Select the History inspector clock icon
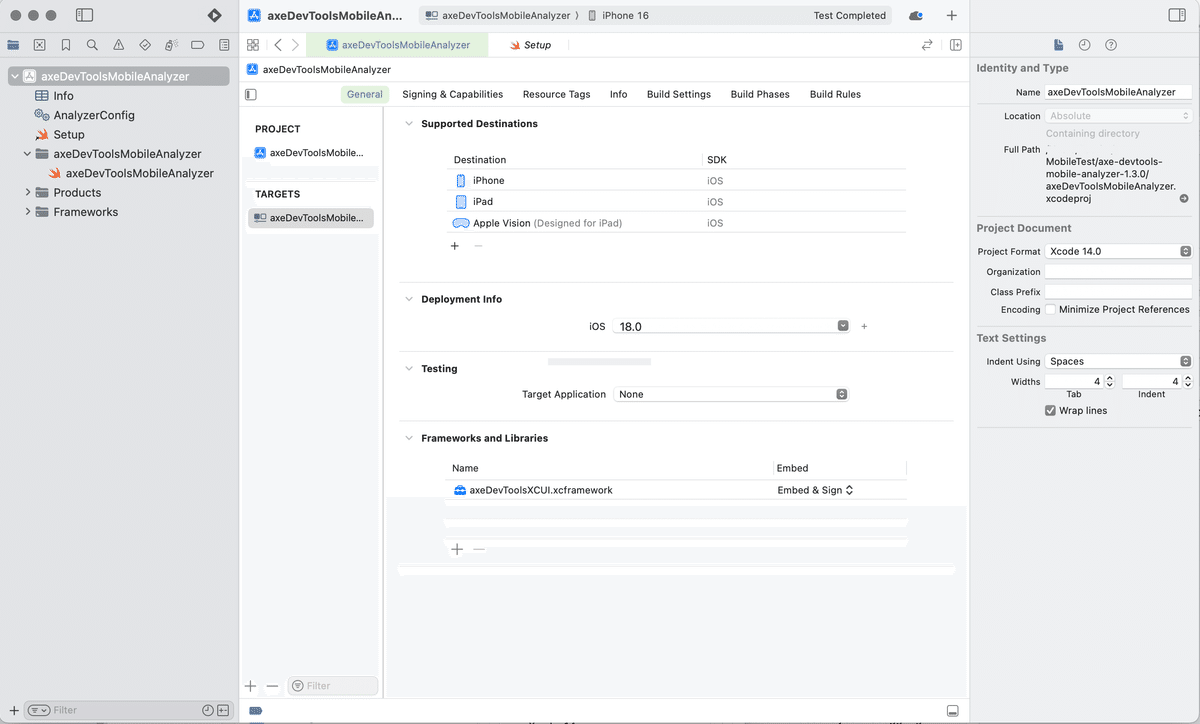 pyautogui.click(x=1085, y=45)
